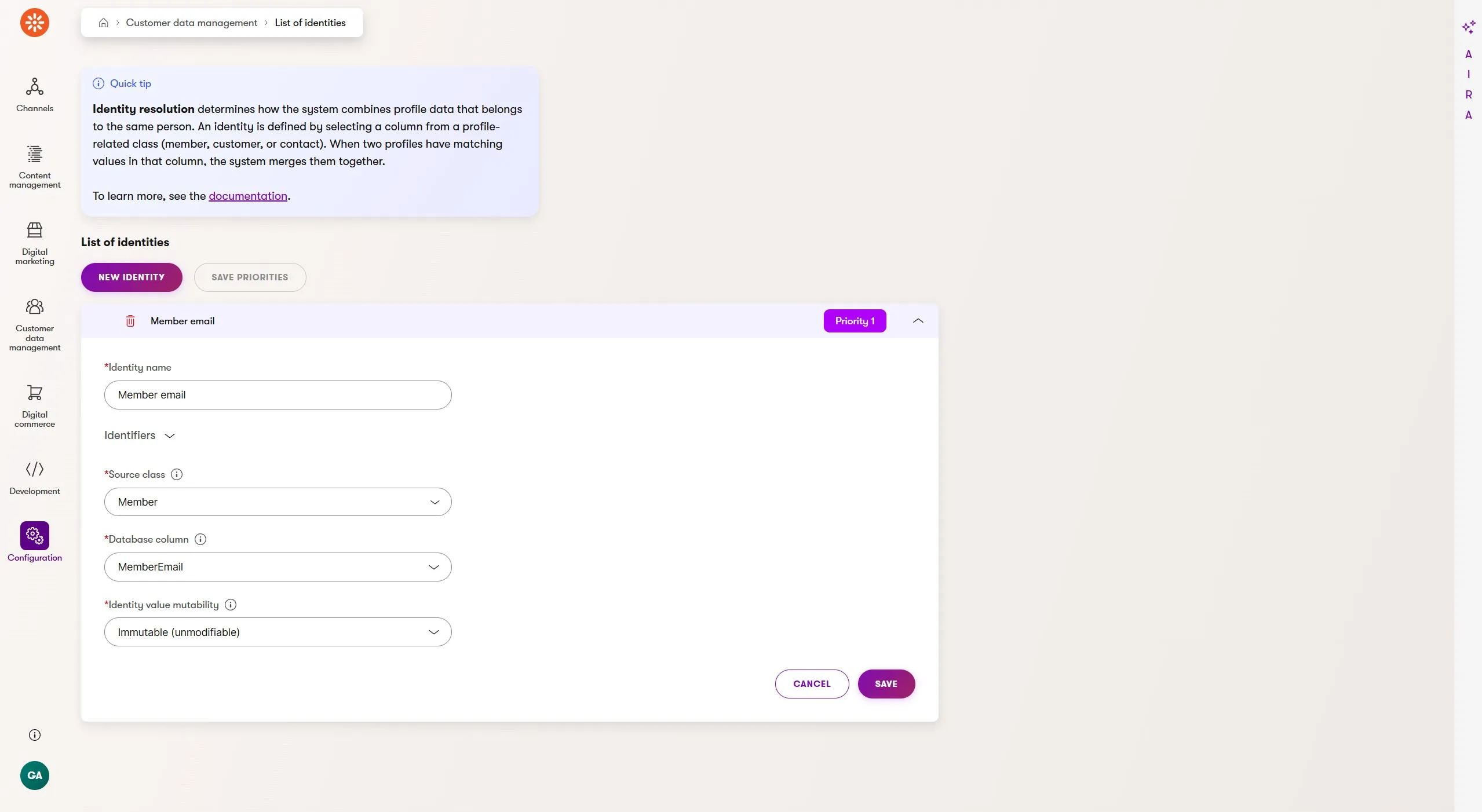Open the Channels section

[x=35, y=95]
